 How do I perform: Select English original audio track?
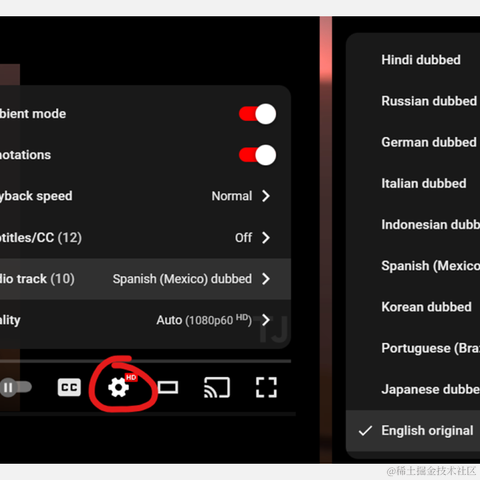pos(413,431)
